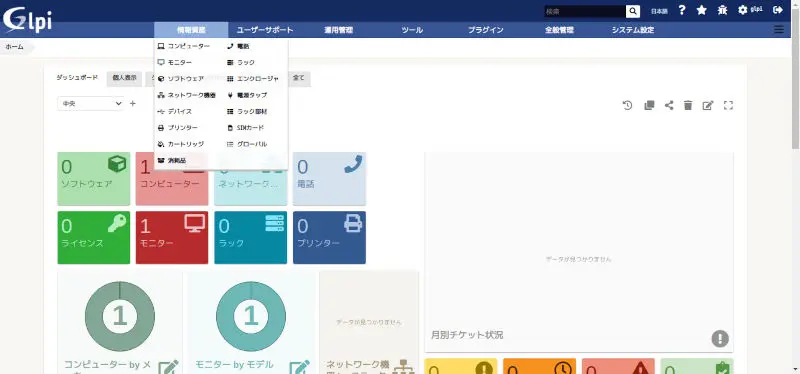Click key icon on ライセンス card
The height and width of the screenshot is (374, 800).
click(117, 223)
